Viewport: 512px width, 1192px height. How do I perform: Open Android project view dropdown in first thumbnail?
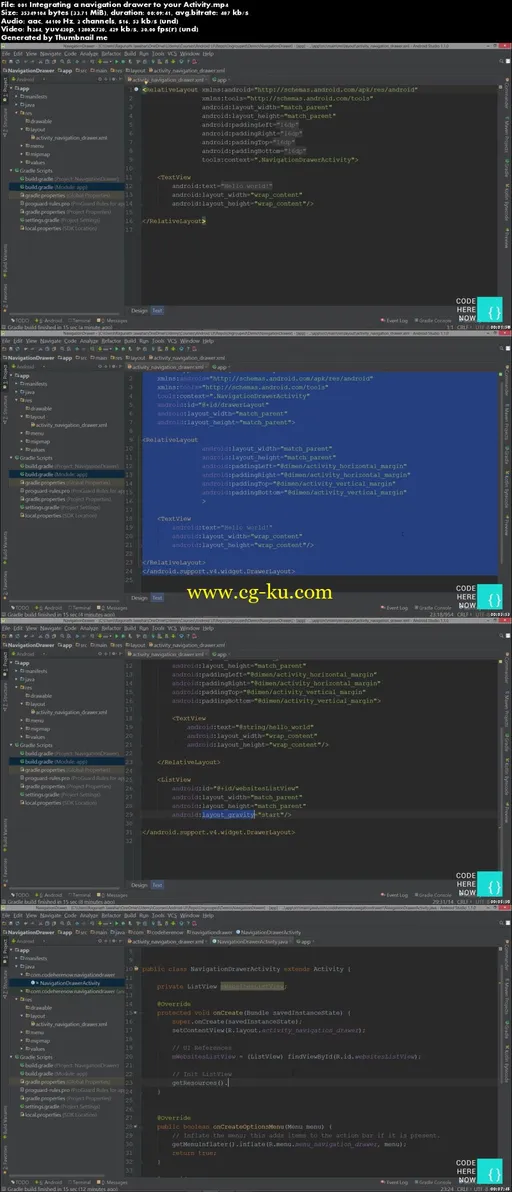point(27,79)
